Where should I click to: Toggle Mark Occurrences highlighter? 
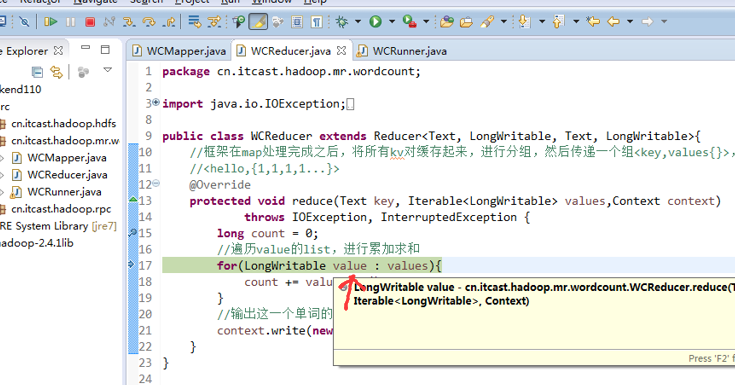tap(258, 22)
